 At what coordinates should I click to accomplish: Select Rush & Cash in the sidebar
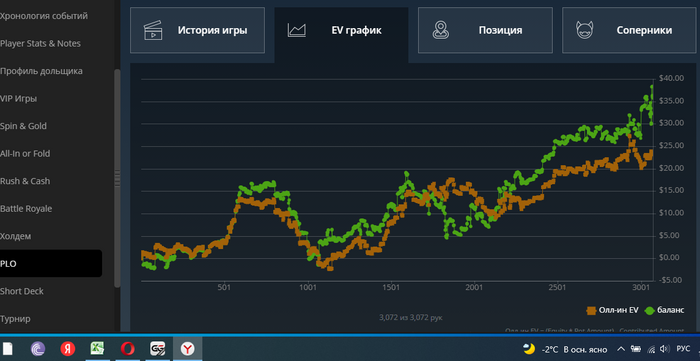tap(25, 181)
